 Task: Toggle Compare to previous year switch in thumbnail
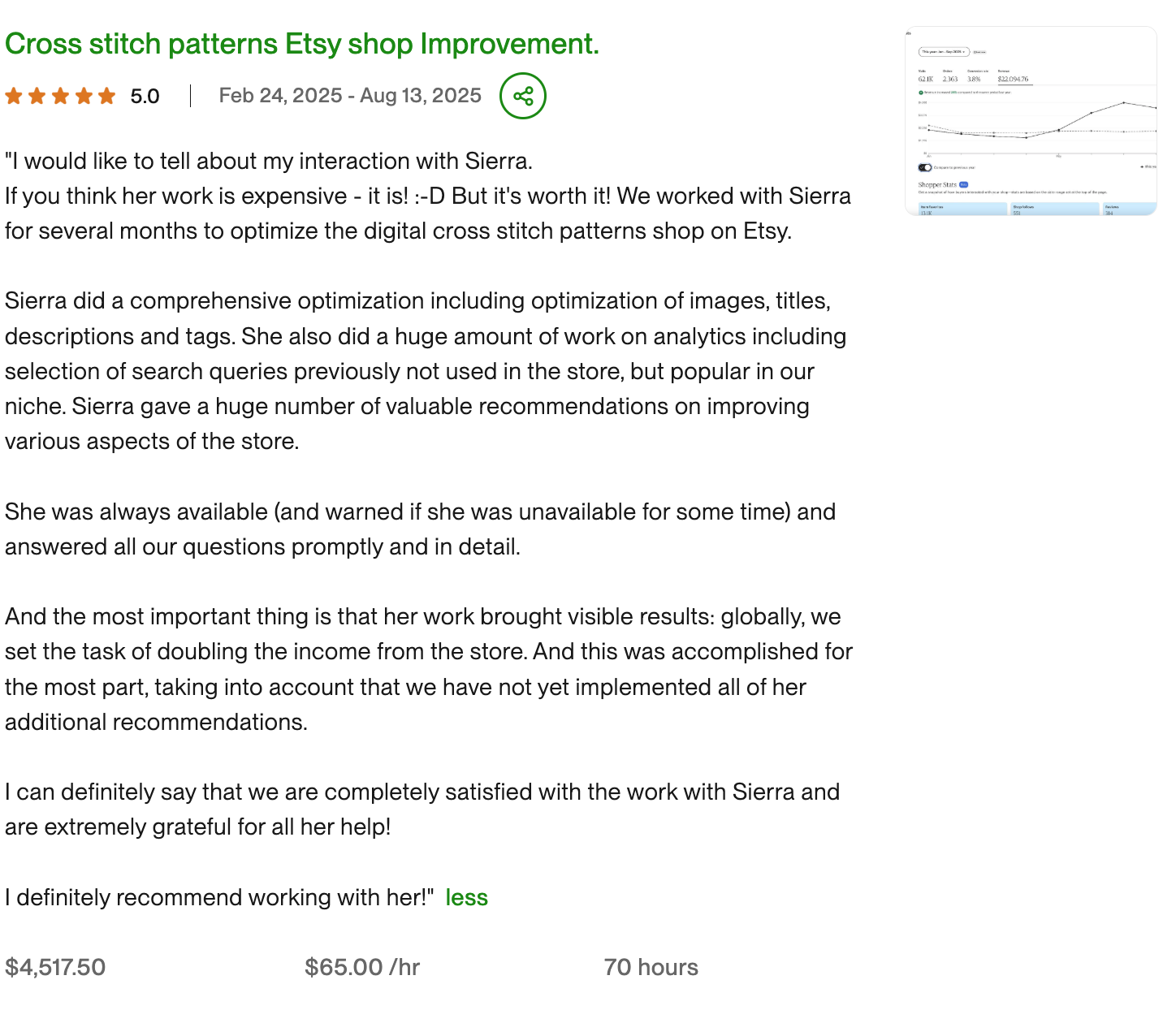tap(924, 168)
